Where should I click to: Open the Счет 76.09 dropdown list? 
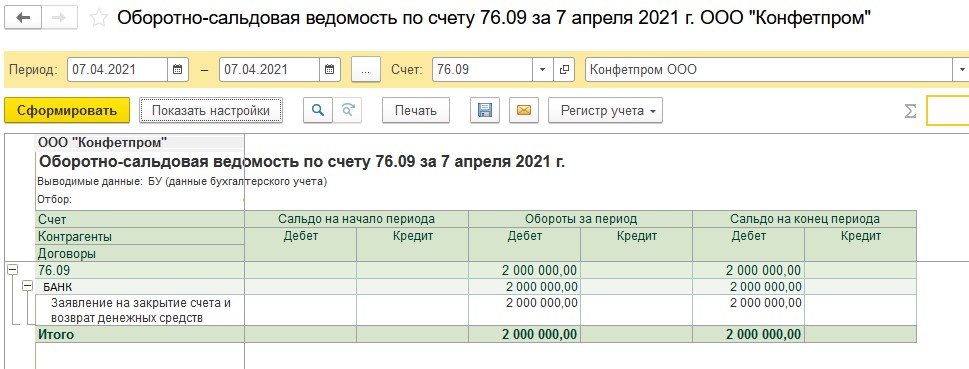click(543, 69)
